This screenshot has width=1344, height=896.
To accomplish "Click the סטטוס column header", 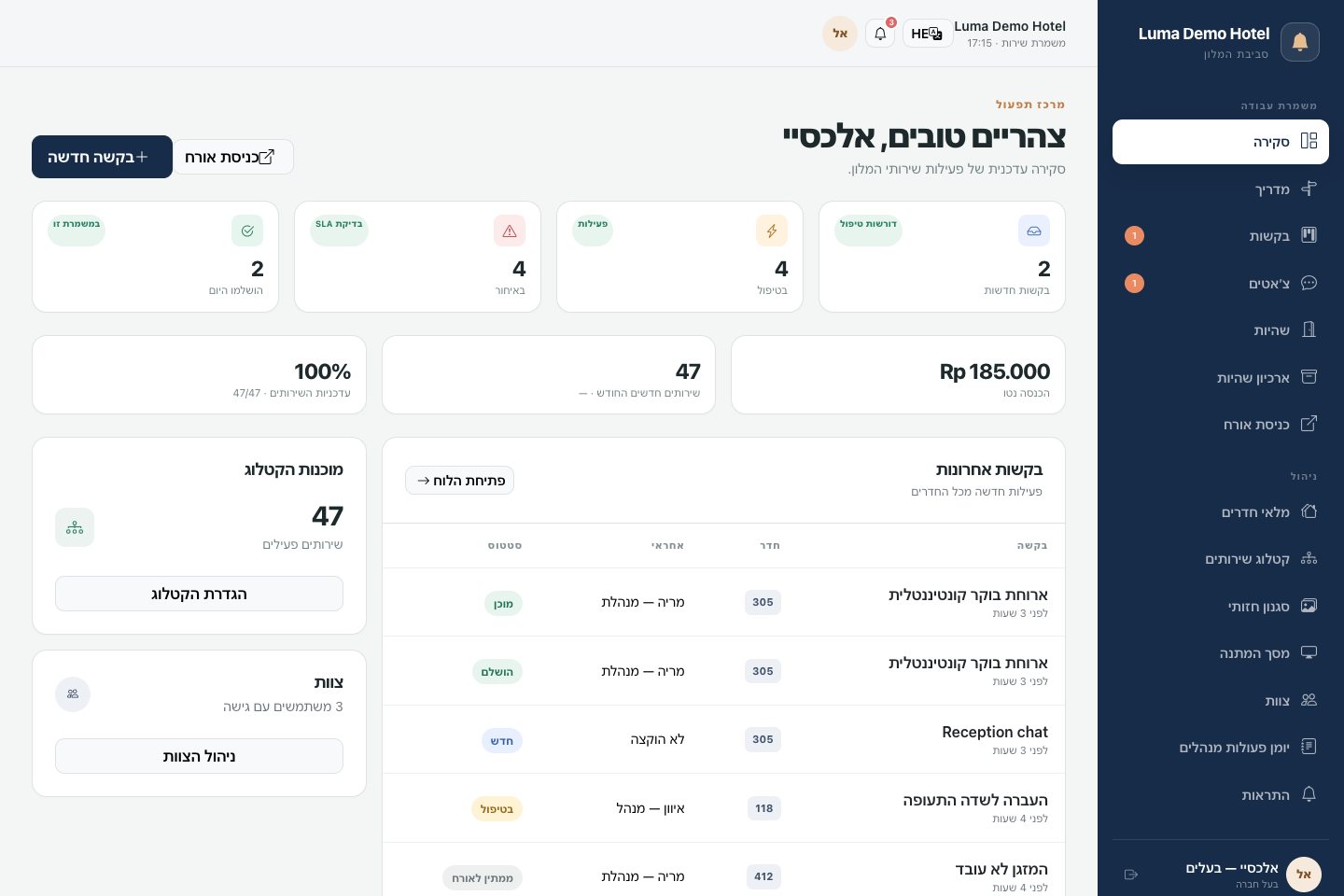I will (505, 545).
